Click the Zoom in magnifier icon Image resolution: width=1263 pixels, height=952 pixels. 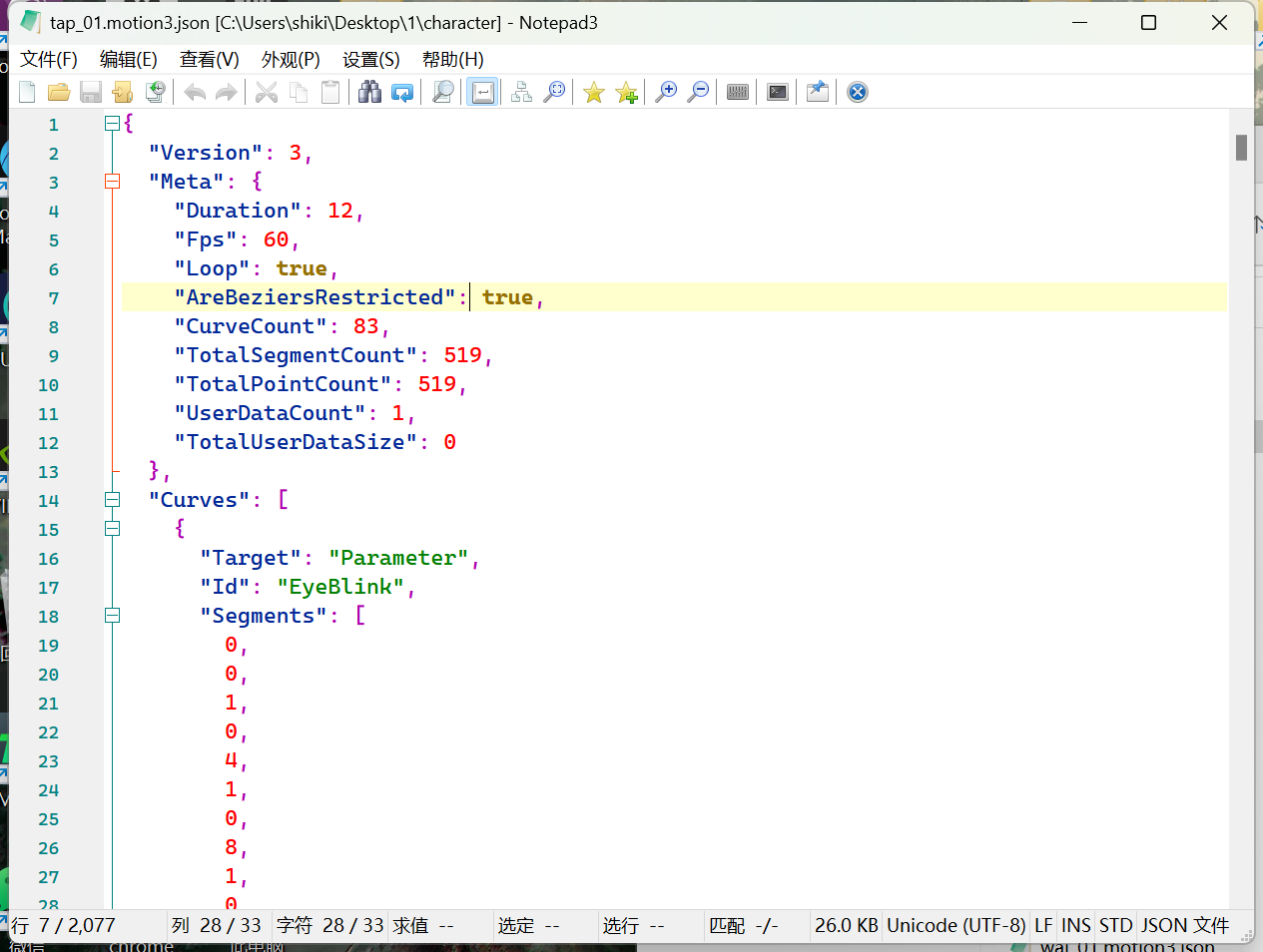(x=666, y=93)
